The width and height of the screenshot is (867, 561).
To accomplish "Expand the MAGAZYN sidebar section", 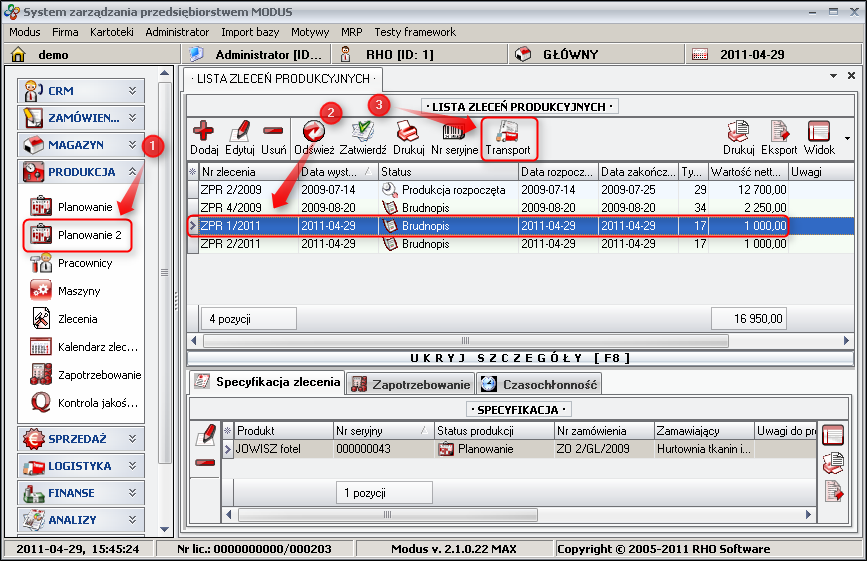I will [x=81, y=145].
